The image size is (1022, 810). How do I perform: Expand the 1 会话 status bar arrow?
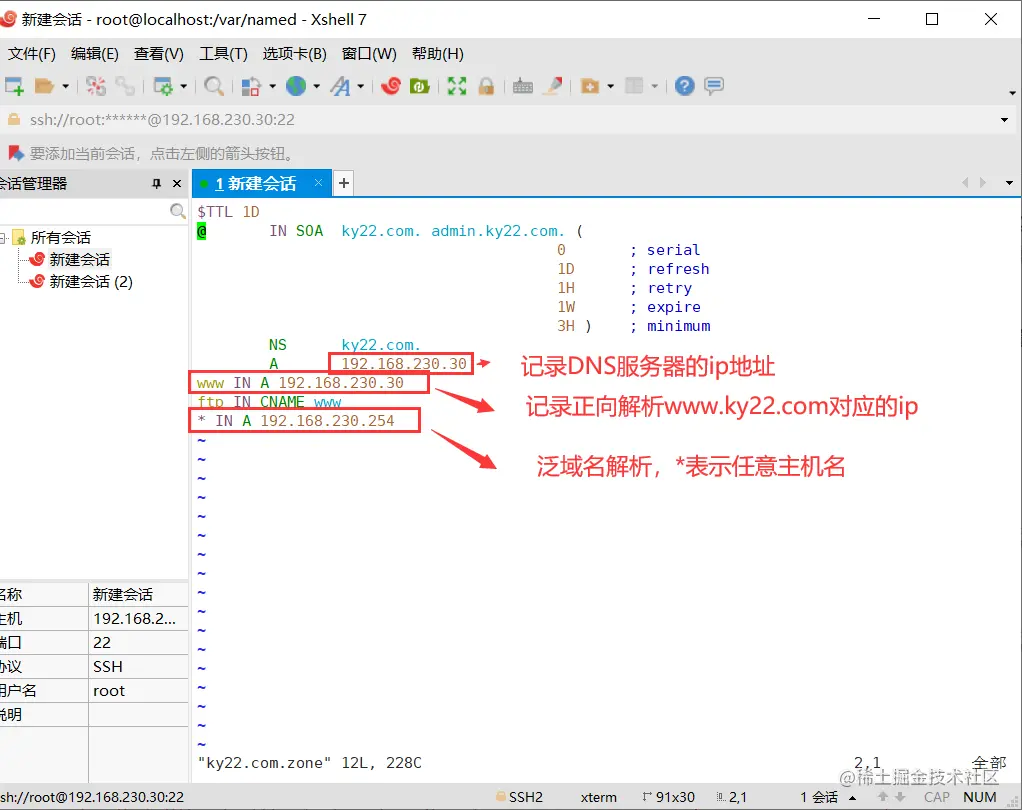tap(853, 798)
